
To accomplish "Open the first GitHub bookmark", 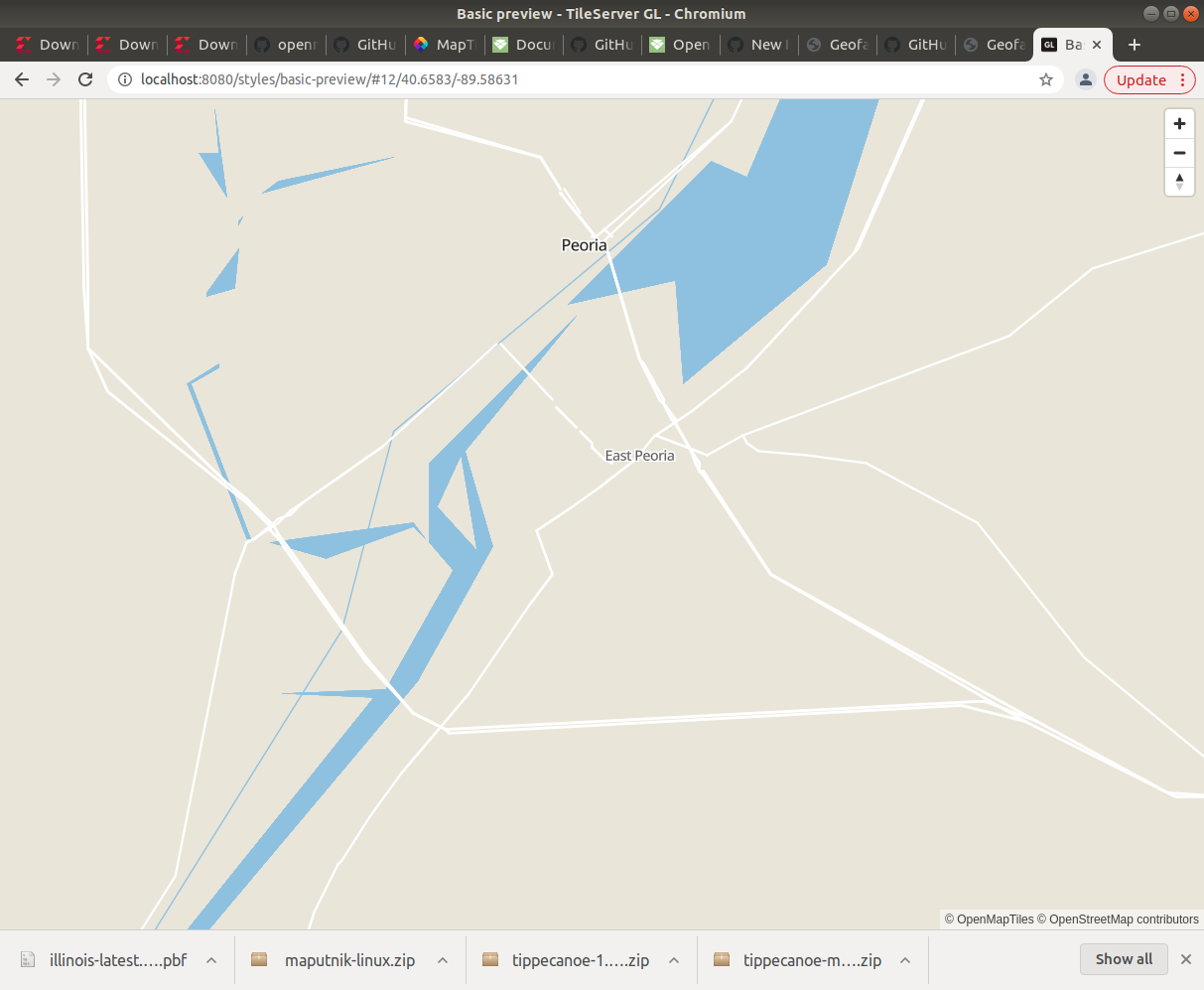I will (x=364, y=45).
